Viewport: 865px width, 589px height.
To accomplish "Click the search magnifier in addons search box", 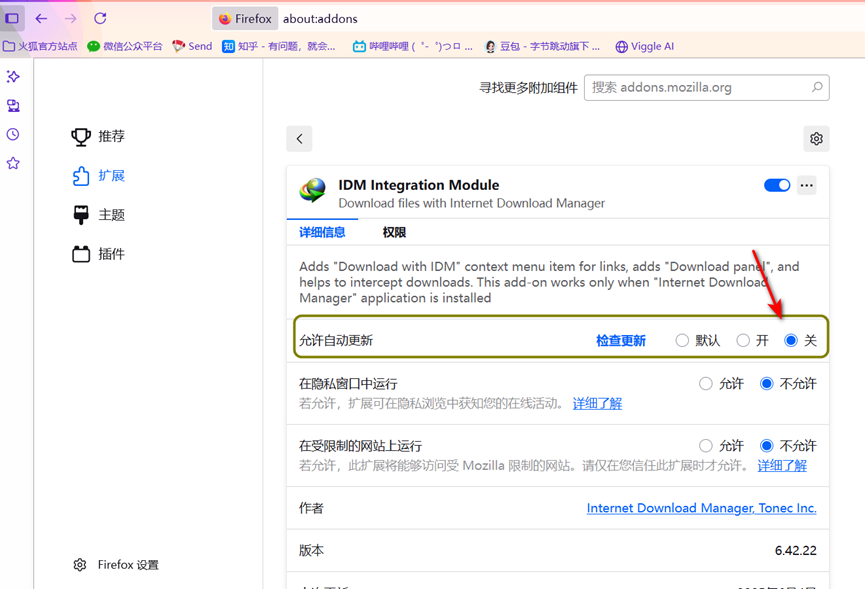I will (x=817, y=87).
